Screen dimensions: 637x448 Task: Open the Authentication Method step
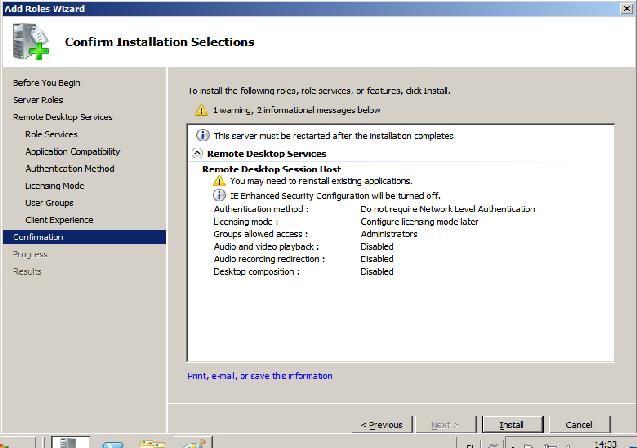(69, 169)
